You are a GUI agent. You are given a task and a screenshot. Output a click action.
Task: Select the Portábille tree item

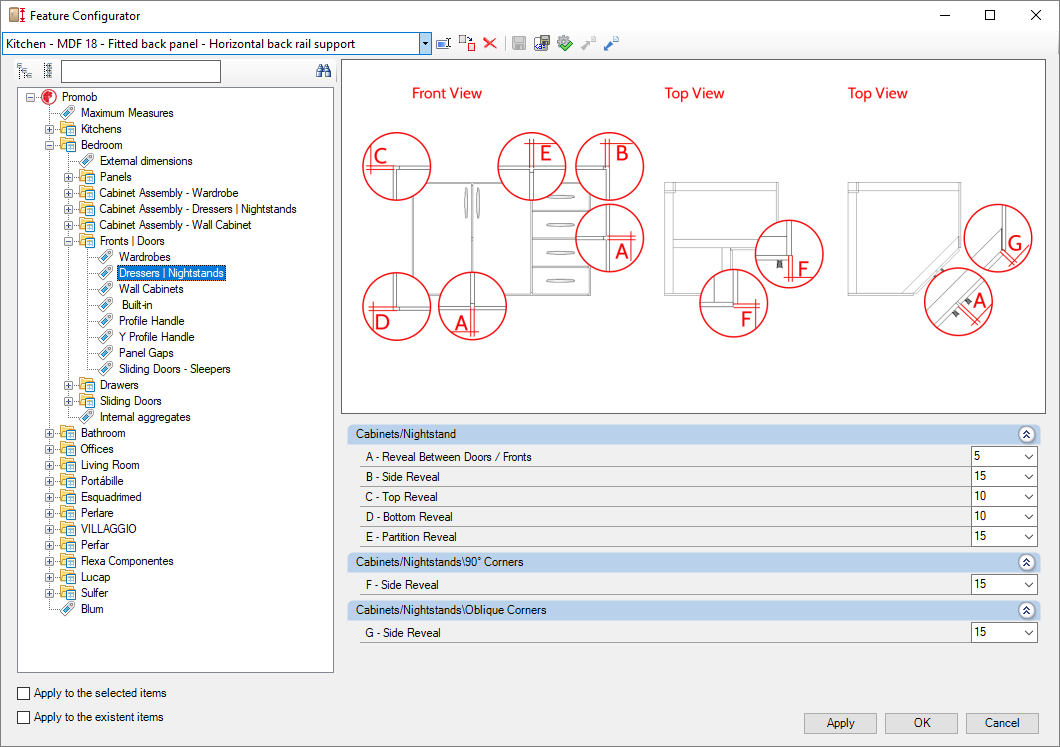(x=102, y=481)
